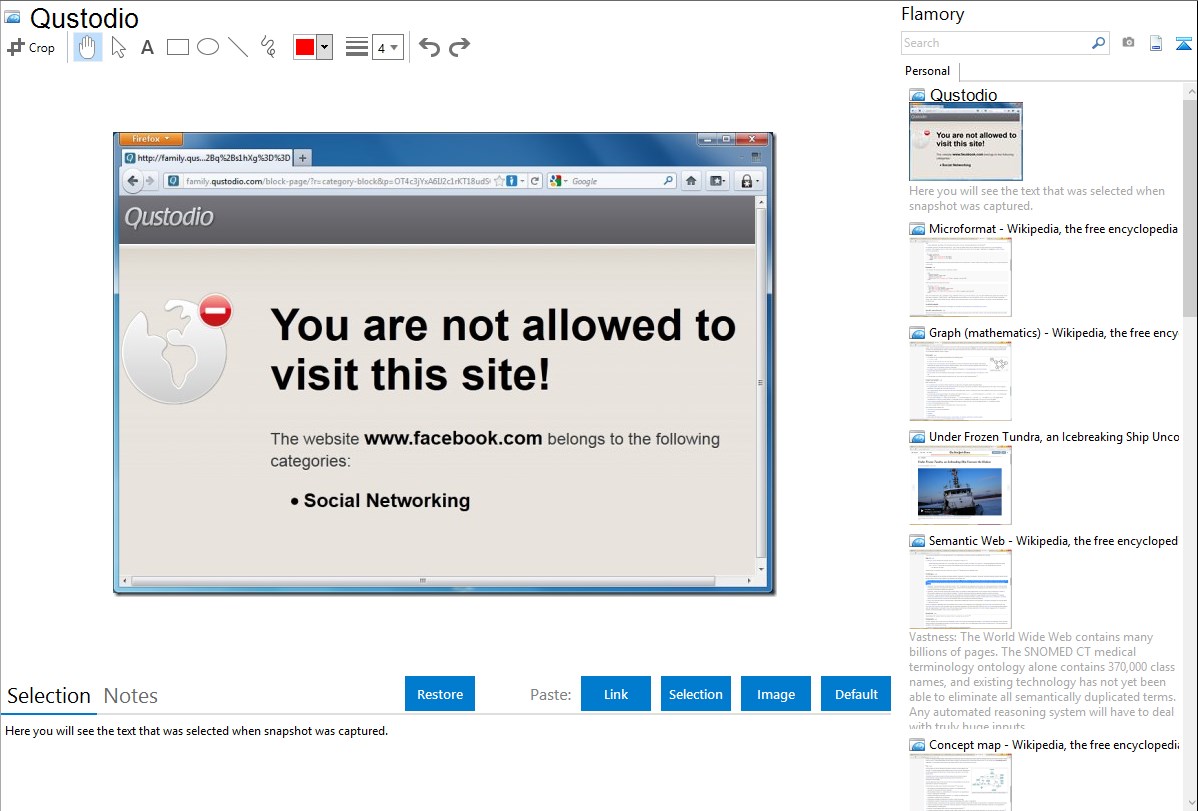Open the Personal tab
Screen dimensions: 1198x811
(928, 71)
